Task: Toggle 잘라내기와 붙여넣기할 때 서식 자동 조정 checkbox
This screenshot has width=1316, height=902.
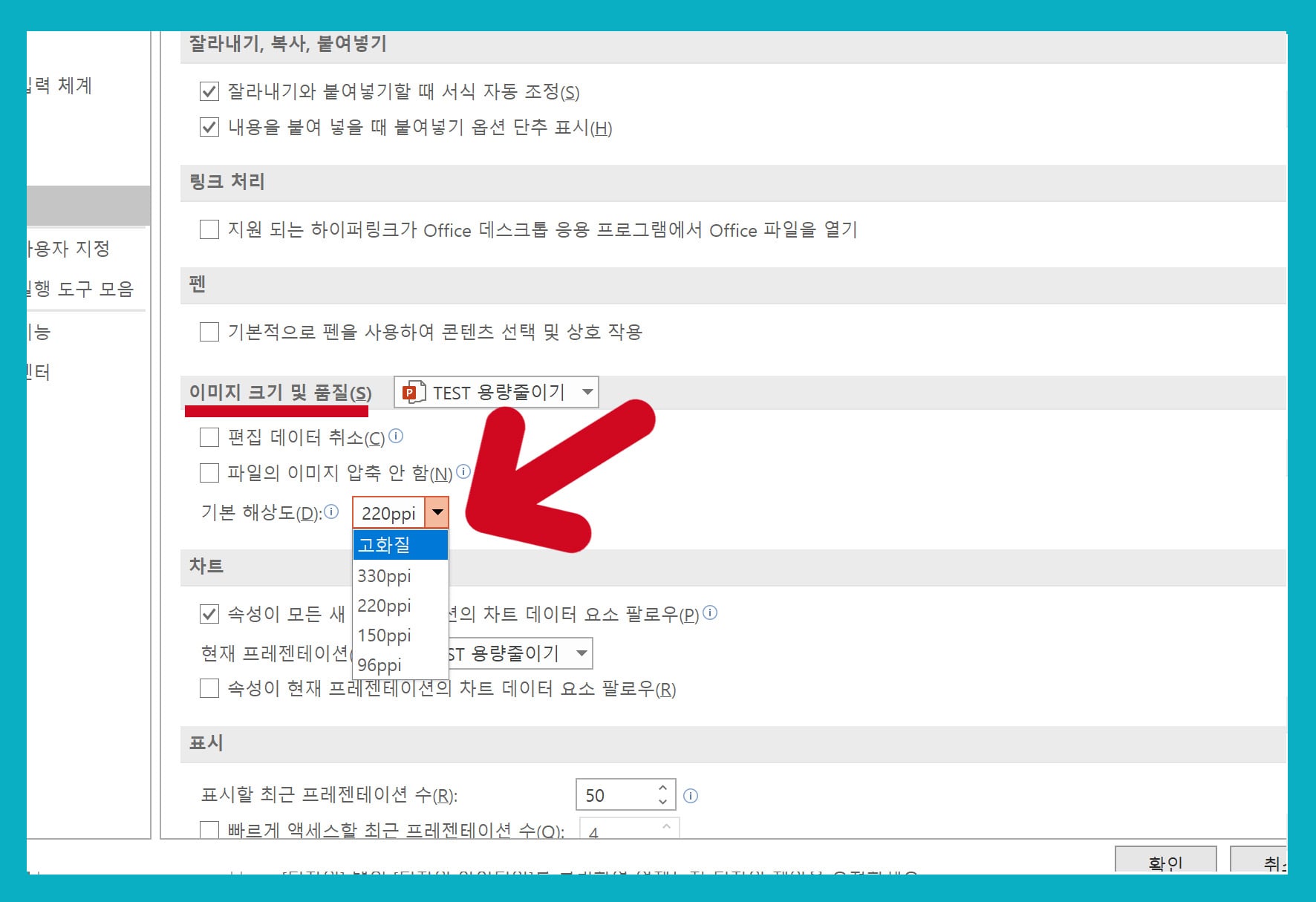Action: click(x=209, y=91)
